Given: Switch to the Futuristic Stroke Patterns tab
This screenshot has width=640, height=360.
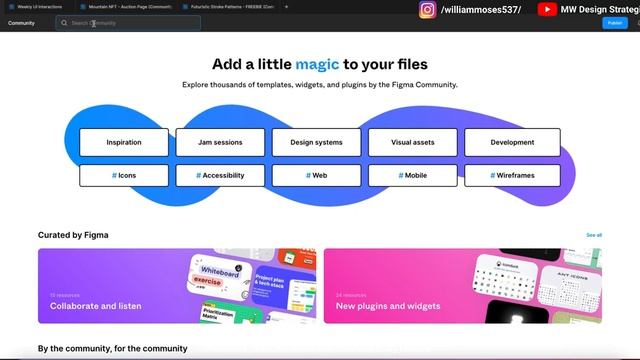Looking at the screenshot, I should (229, 7).
